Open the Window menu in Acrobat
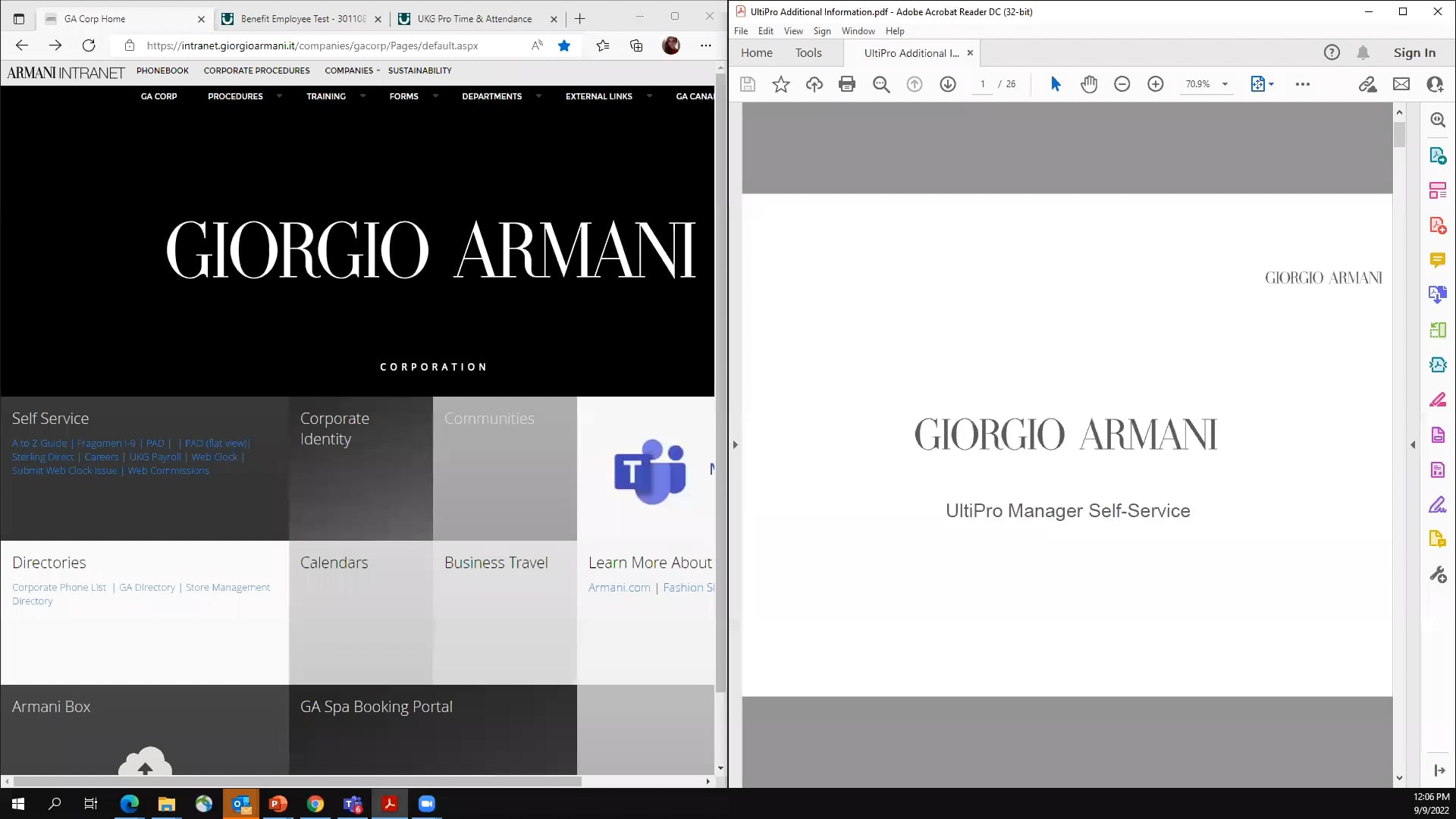1456x819 pixels. [x=858, y=31]
